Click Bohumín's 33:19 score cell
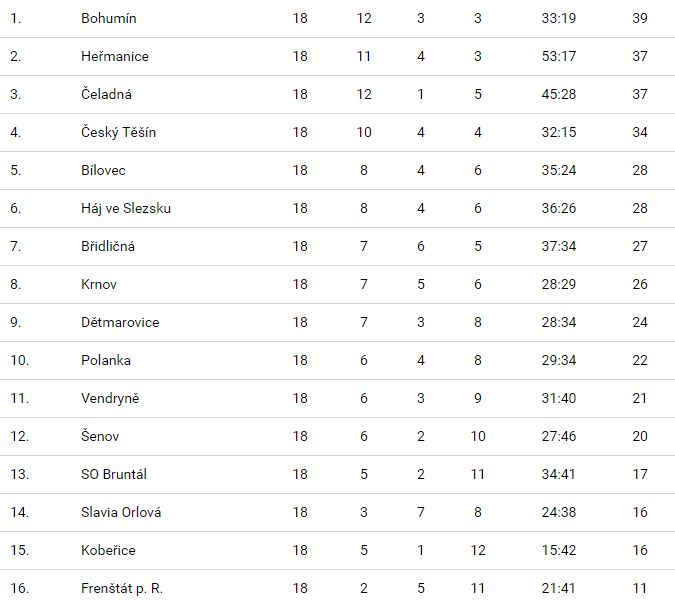This screenshot has width=675, height=606. pyautogui.click(x=558, y=18)
